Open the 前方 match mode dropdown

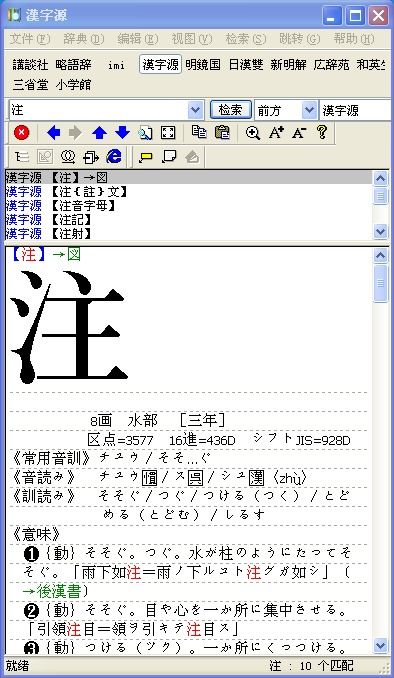[309, 111]
